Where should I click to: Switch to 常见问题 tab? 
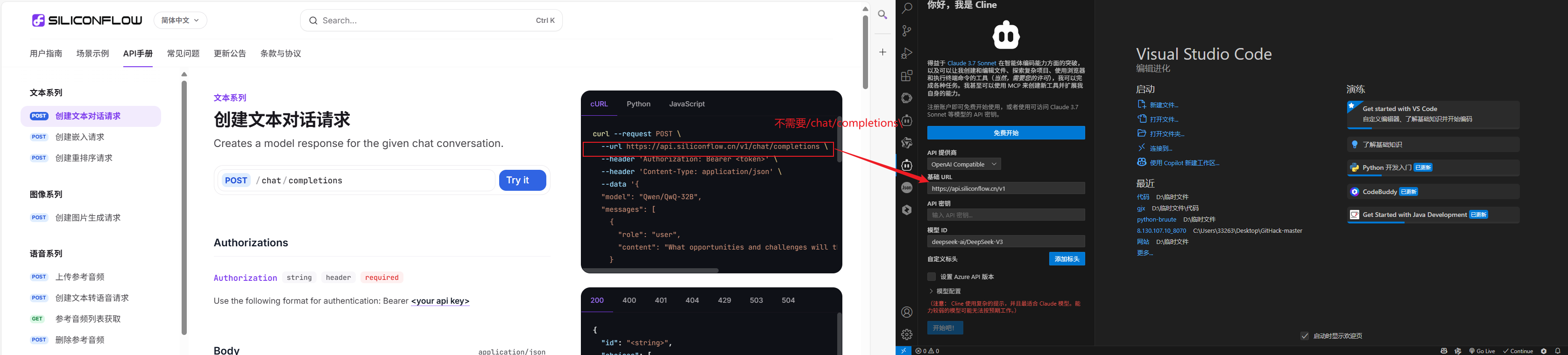(183, 54)
